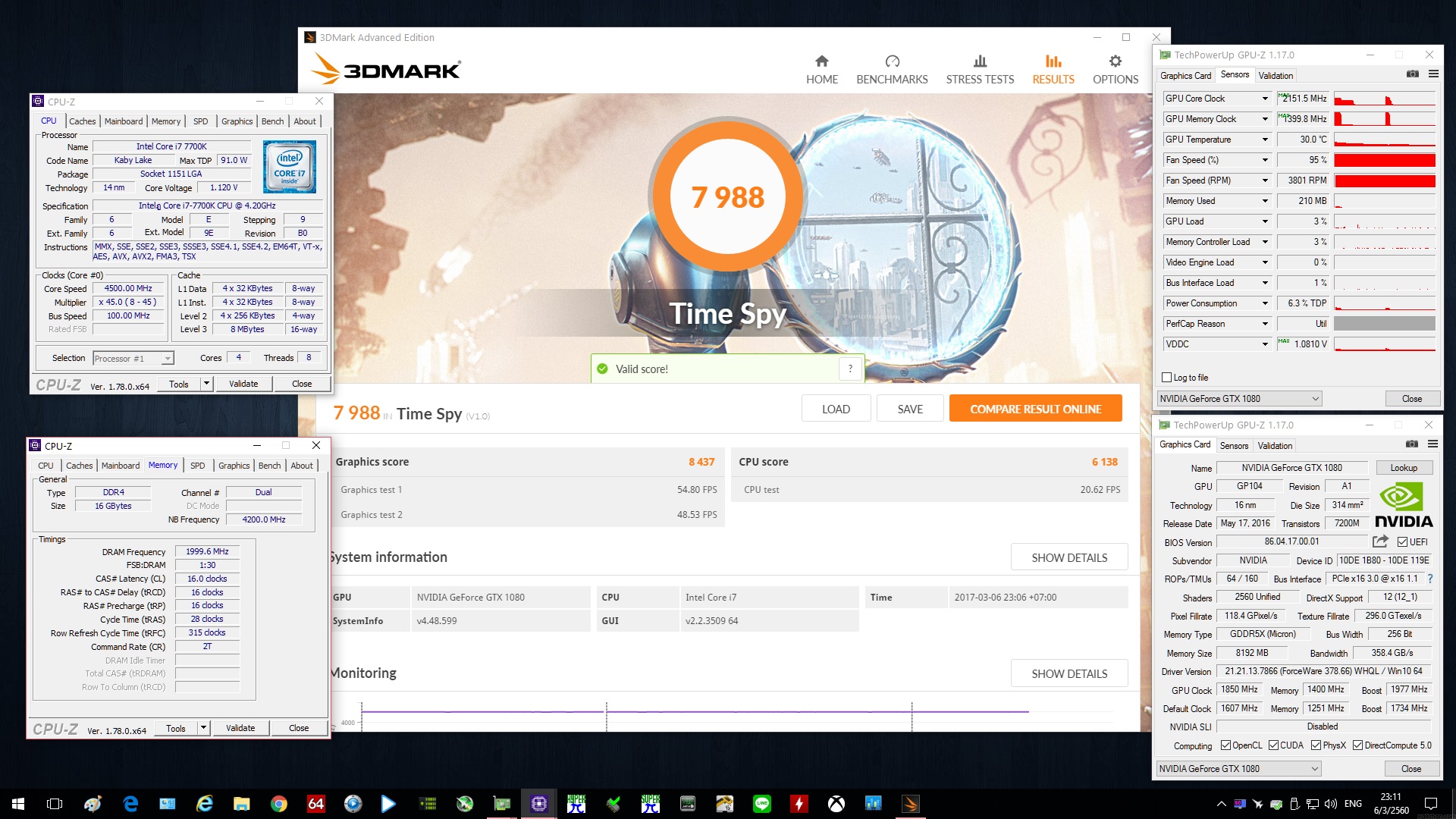The image size is (1456, 819).
Task: Toggle UEFI checkbox in GPU-Z
Action: pyautogui.click(x=1402, y=542)
